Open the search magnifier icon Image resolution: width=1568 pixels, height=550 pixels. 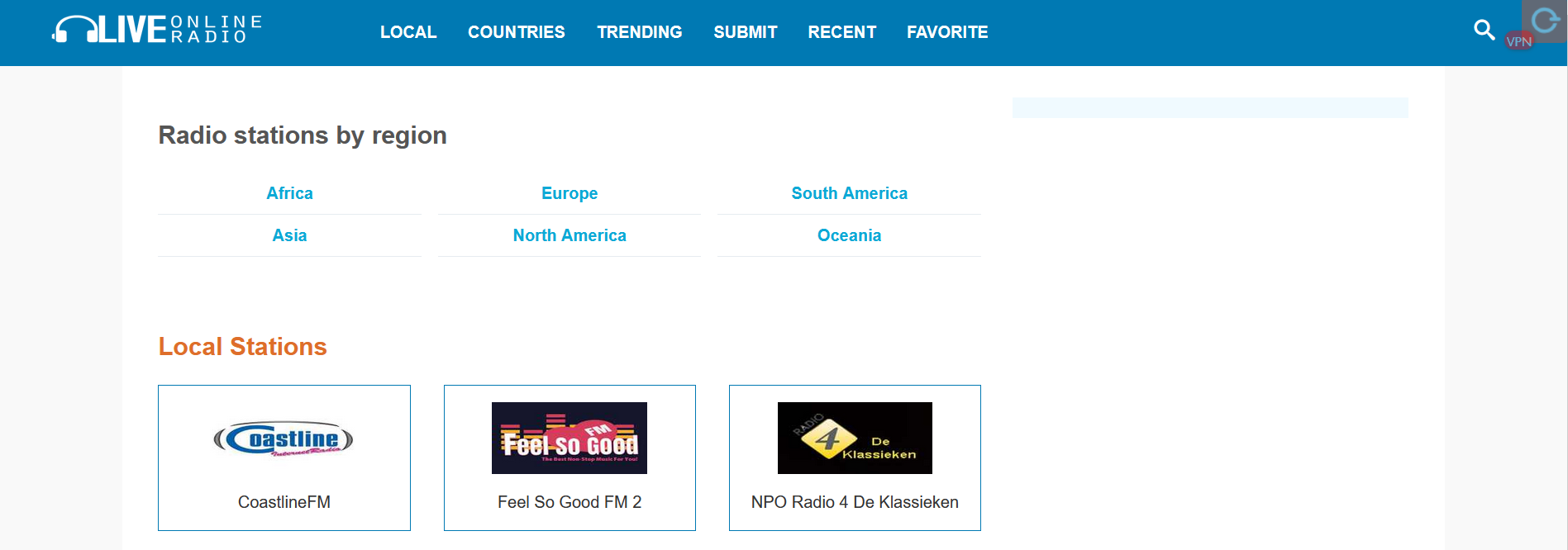(1485, 31)
